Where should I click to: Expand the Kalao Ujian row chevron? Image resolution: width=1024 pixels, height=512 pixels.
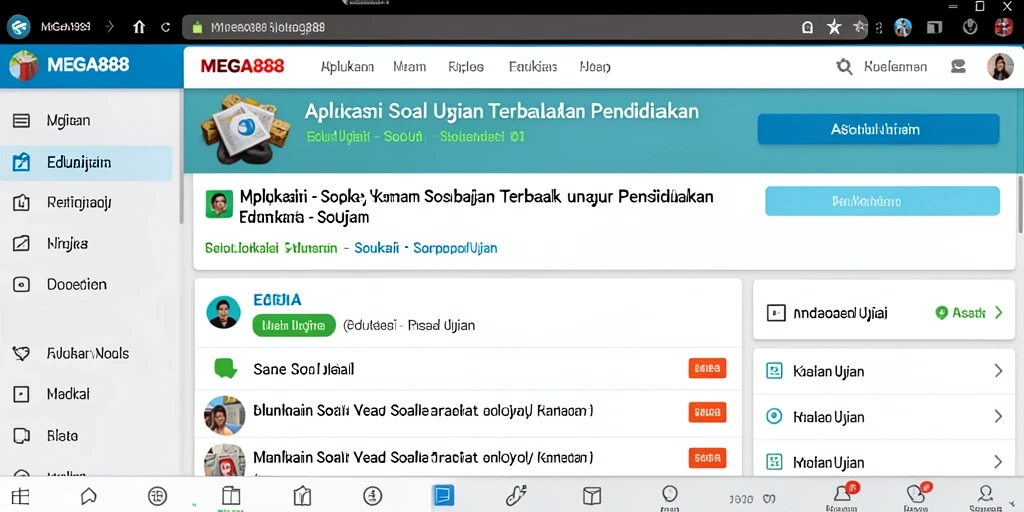998,416
